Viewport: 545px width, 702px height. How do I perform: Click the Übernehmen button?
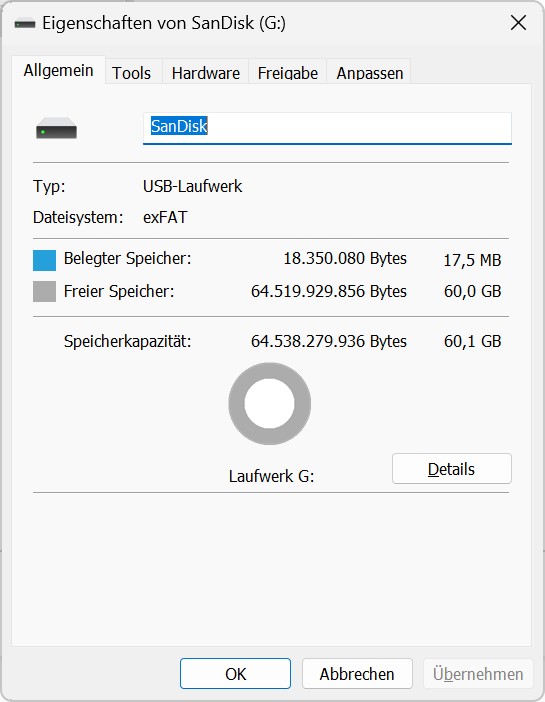tap(478, 673)
